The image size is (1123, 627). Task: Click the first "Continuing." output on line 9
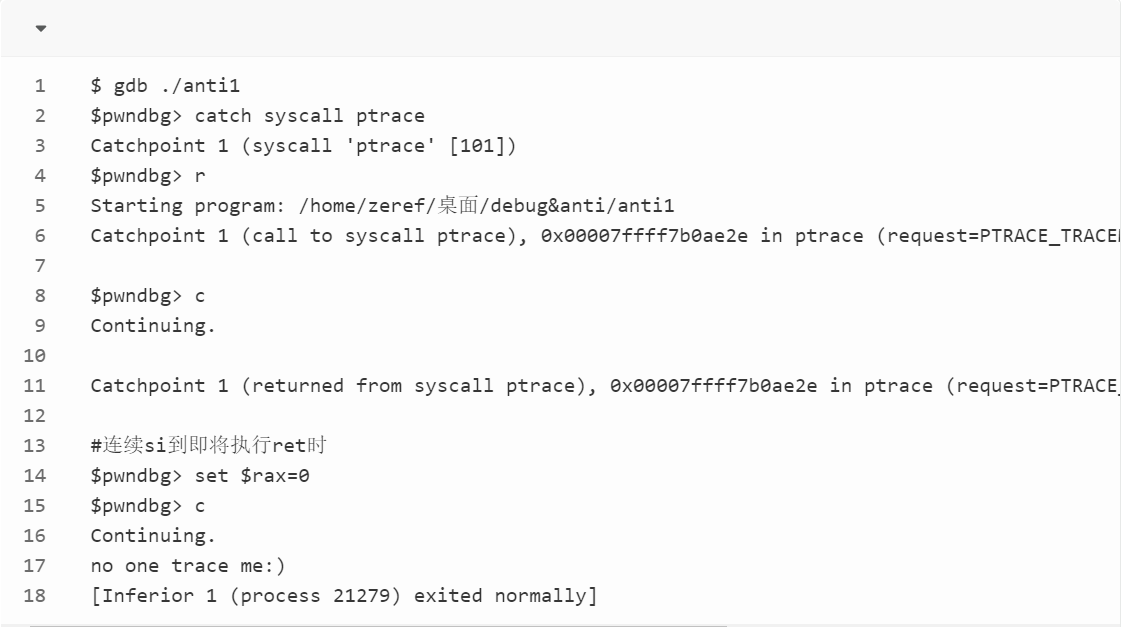[153, 326]
